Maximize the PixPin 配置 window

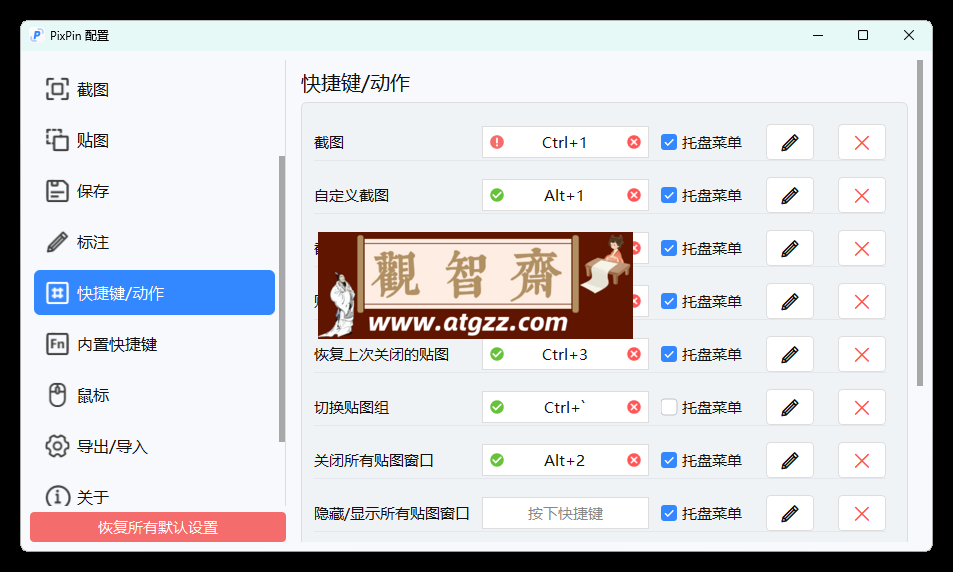862,35
